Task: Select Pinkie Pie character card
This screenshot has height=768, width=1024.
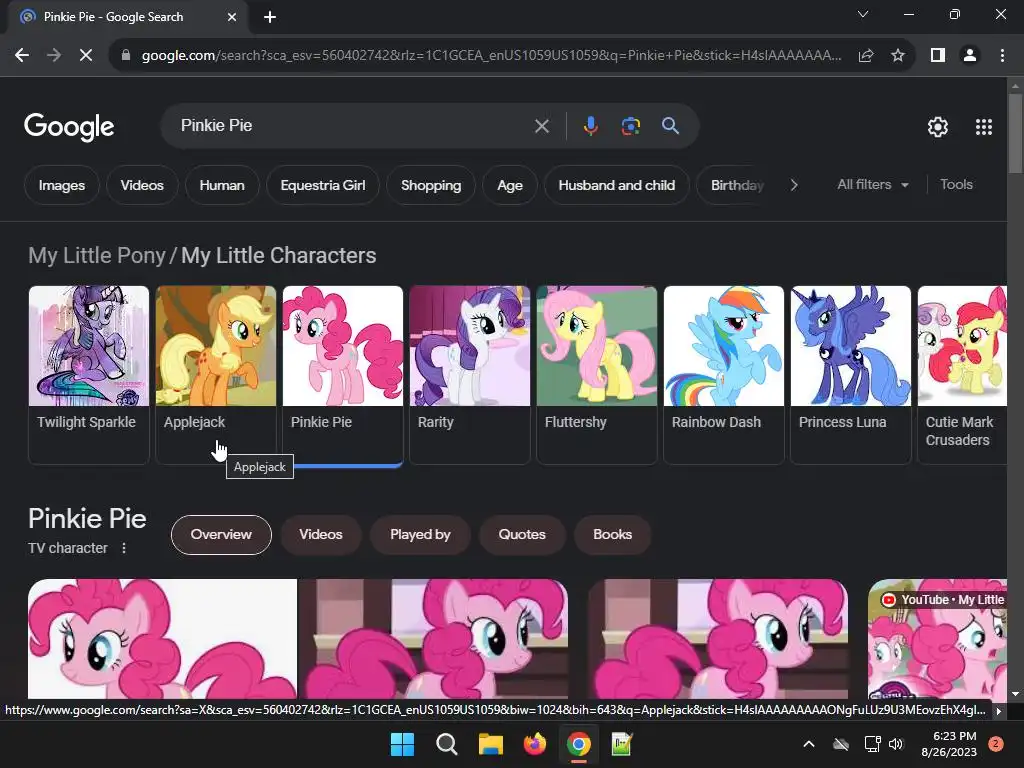Action: [x=343, y=375]
